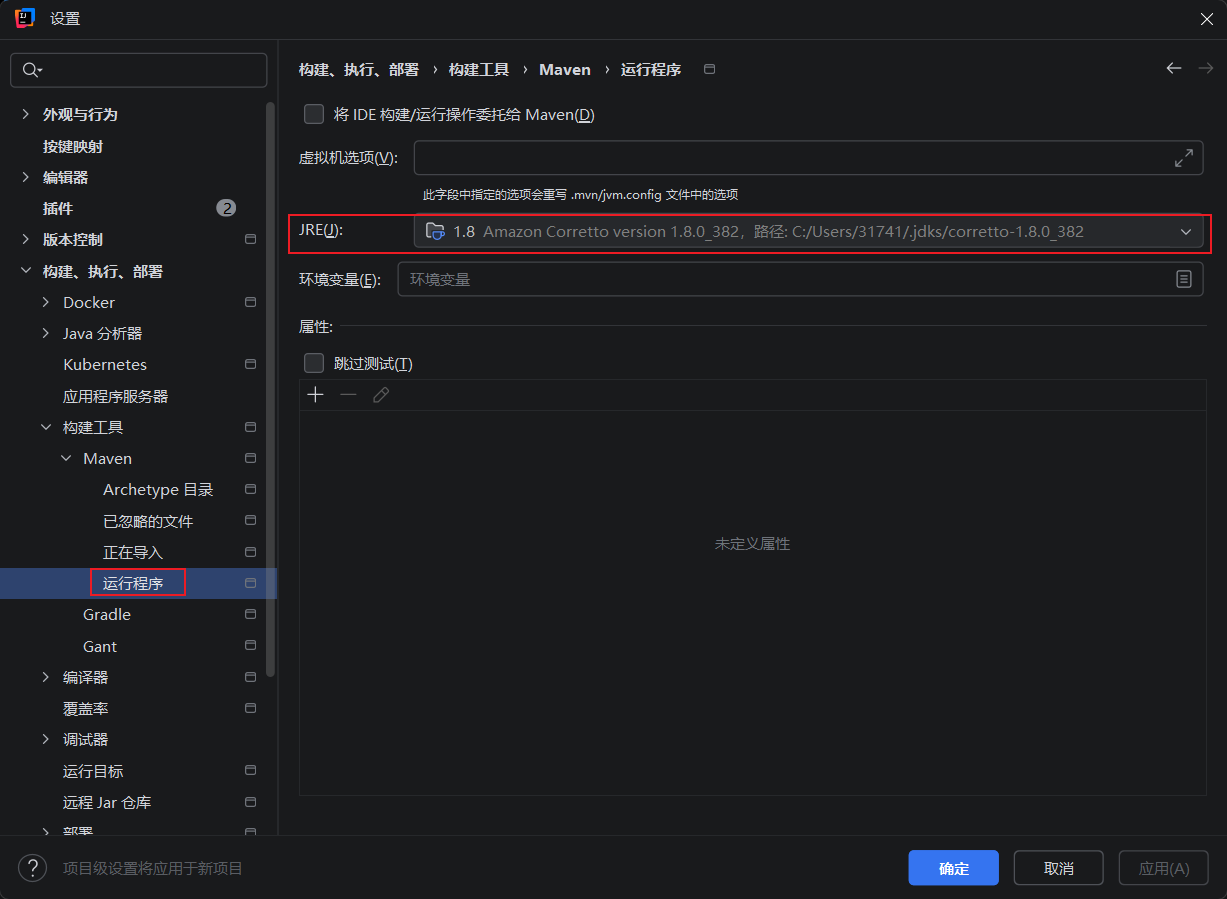Image resolution: width=1227 pixels, height=899 pixels.
Task: Click the plugins update badge showing 2
Action: click(226, 208)
